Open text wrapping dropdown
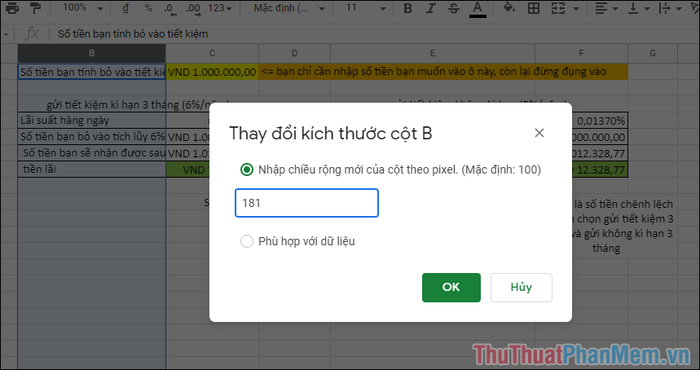Screen dimensions: 700x370 click(x=670, y=8)
